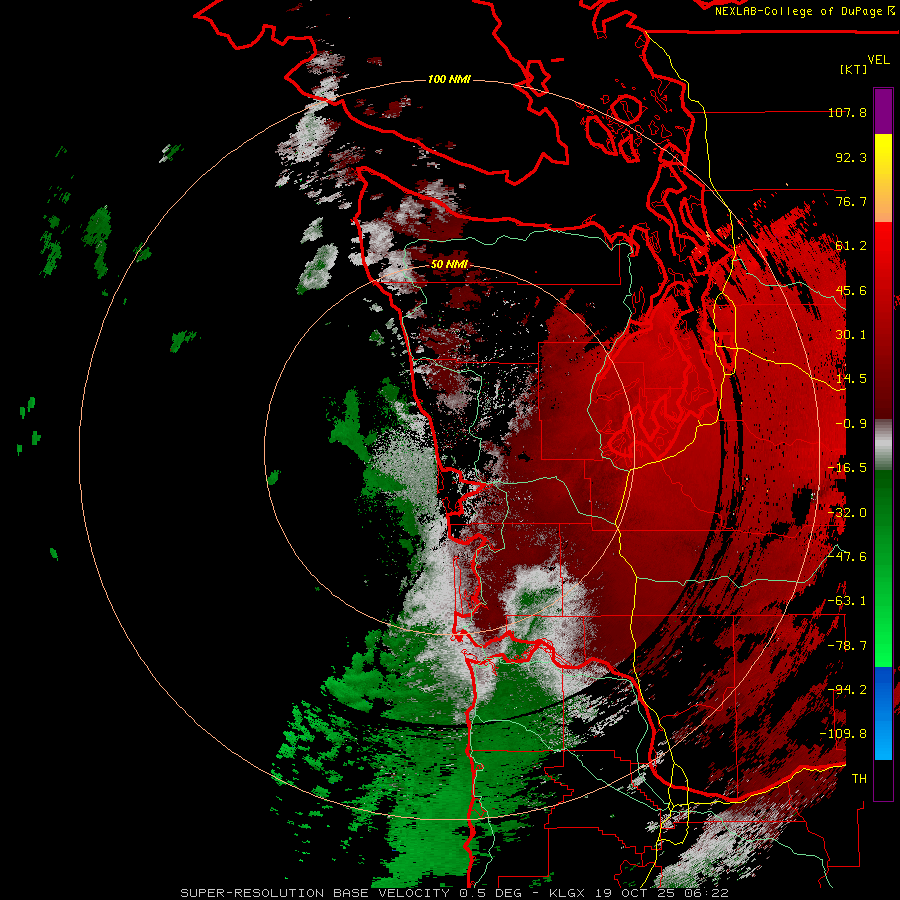
Task: Click the 50 NMI range ring label
Action: [x=449, y=264]
